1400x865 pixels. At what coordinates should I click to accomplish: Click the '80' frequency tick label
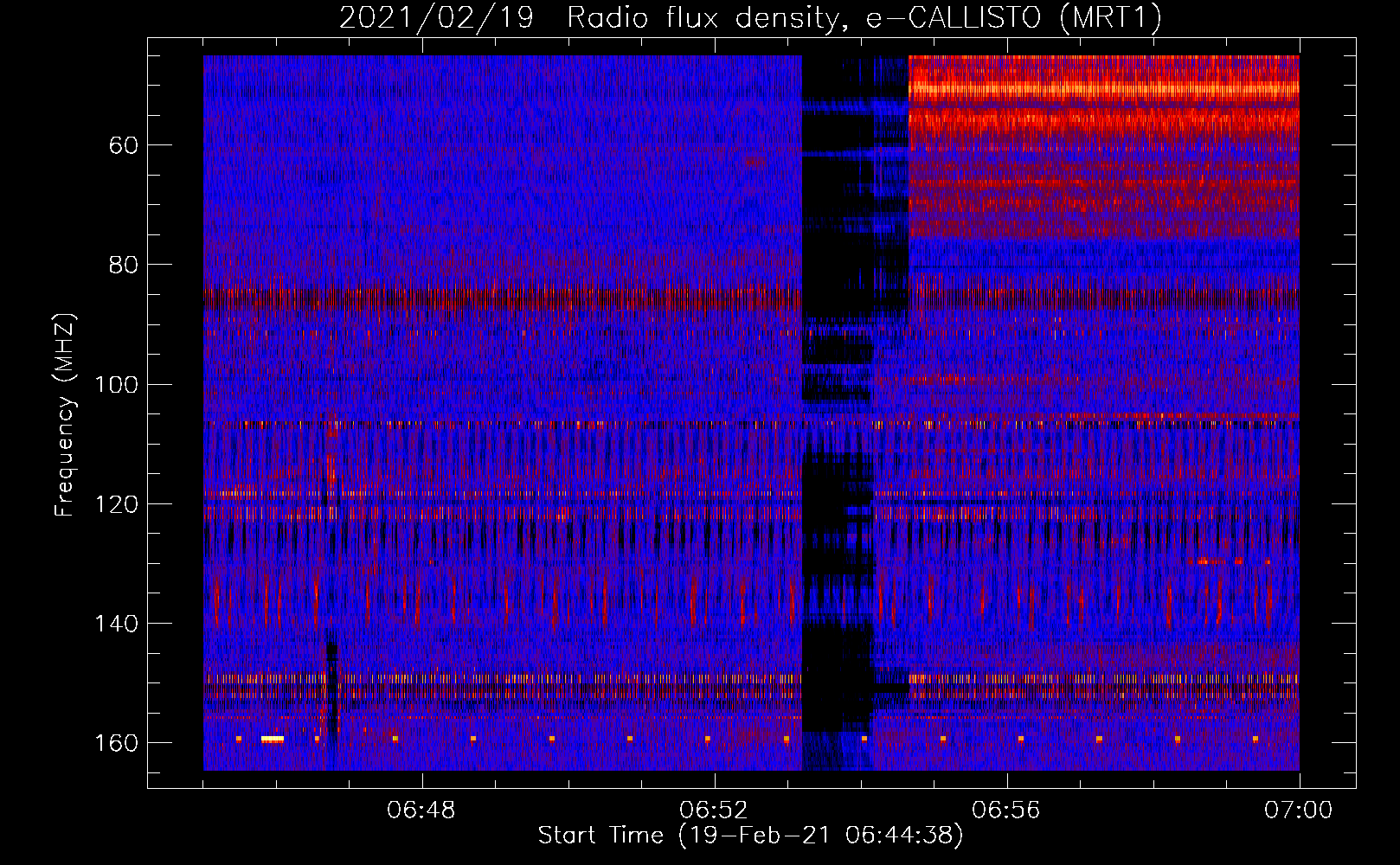(124, 265)
